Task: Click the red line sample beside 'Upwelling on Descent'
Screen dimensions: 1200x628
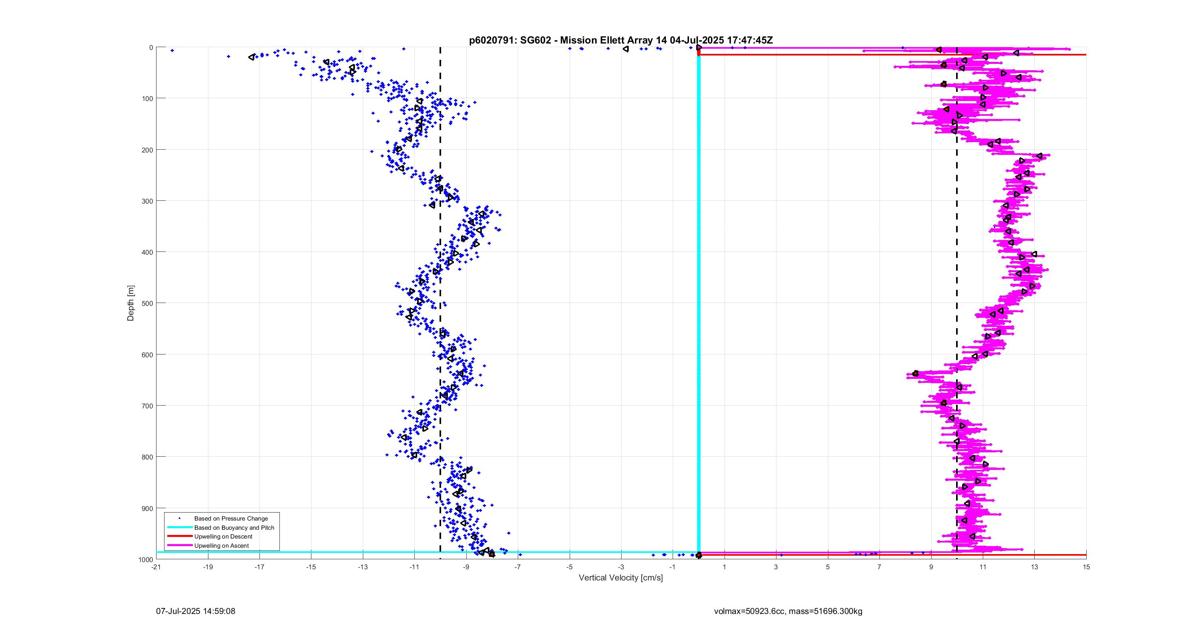Action: tap(179, 536)
